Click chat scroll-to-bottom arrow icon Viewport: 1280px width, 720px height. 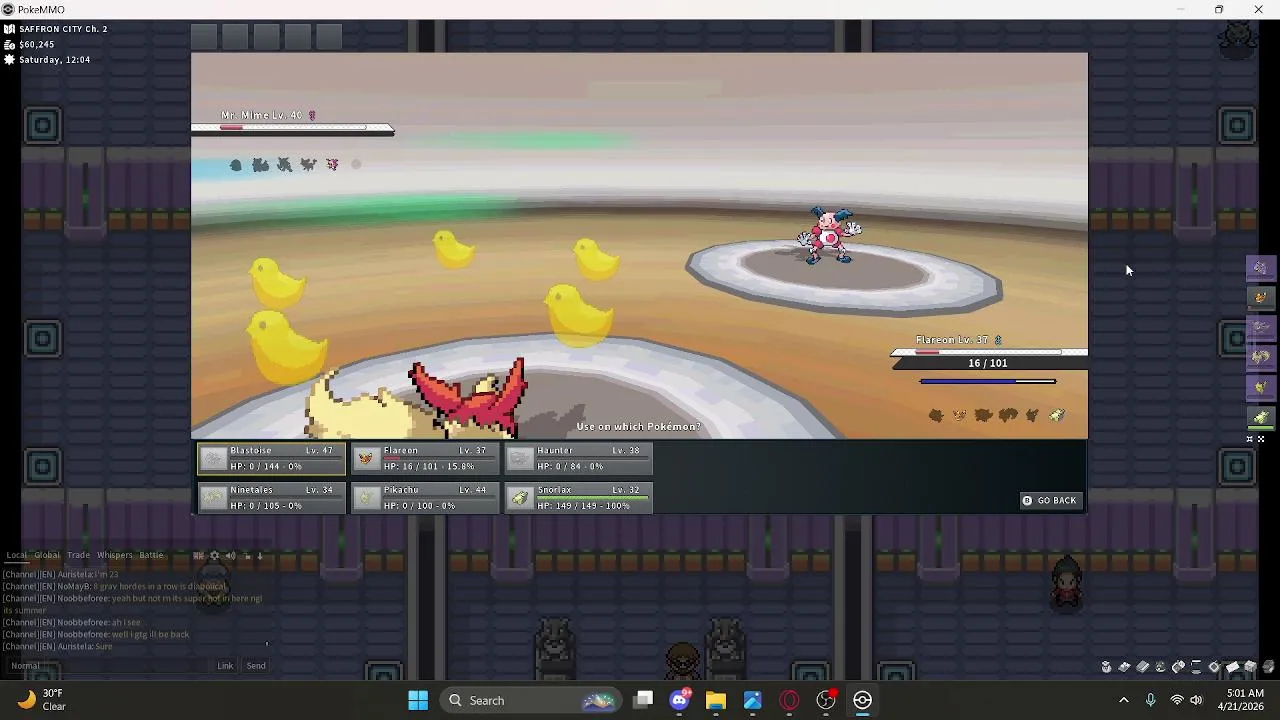tap(260, 555)
